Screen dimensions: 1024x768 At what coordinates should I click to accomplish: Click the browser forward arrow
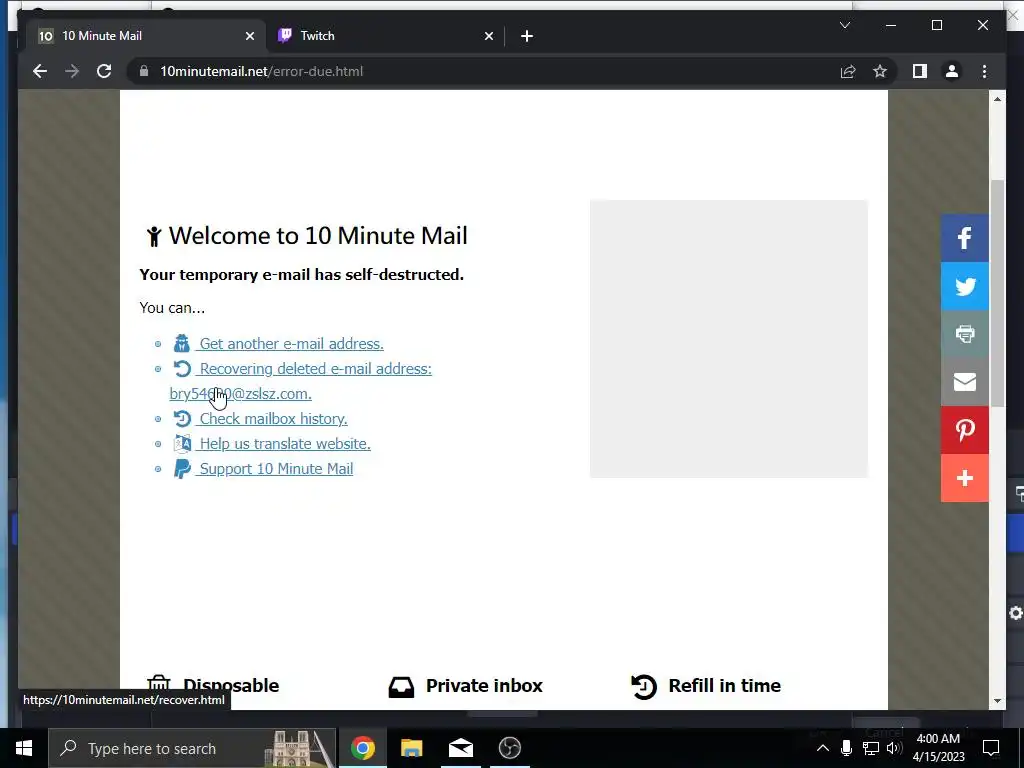pyautogui.click(x=72, y=71)
